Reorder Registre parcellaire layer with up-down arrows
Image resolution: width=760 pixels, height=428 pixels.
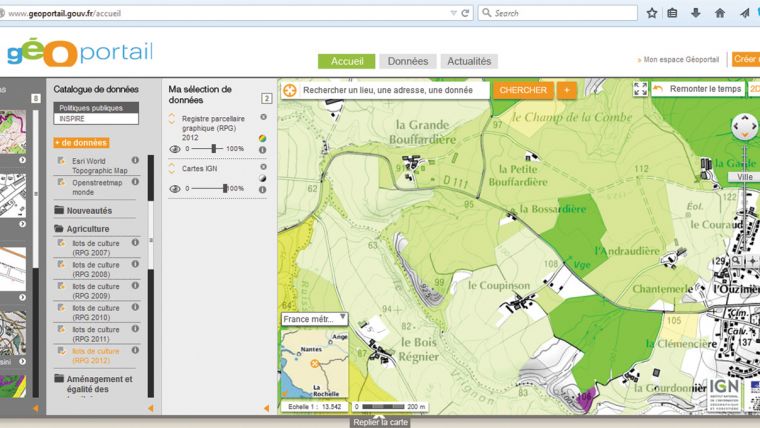[172, 118]
